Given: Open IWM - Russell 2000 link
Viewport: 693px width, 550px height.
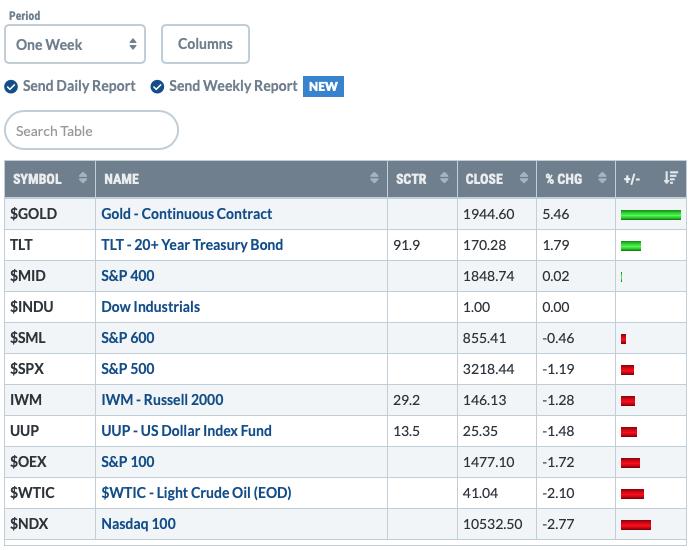Looking at the screenshot, I should [x=162, y=400].
